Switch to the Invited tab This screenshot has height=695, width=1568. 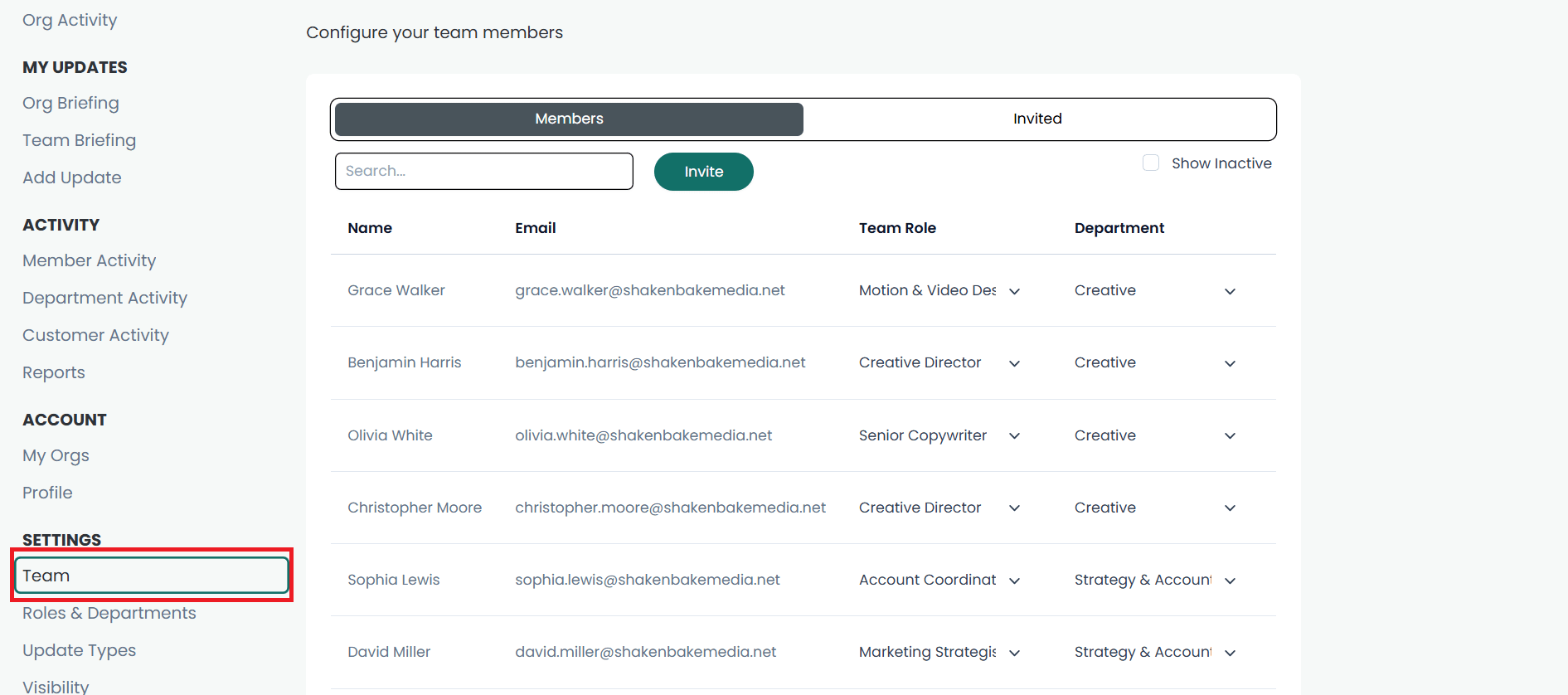pyautogui.click(x=1037, y=119)
